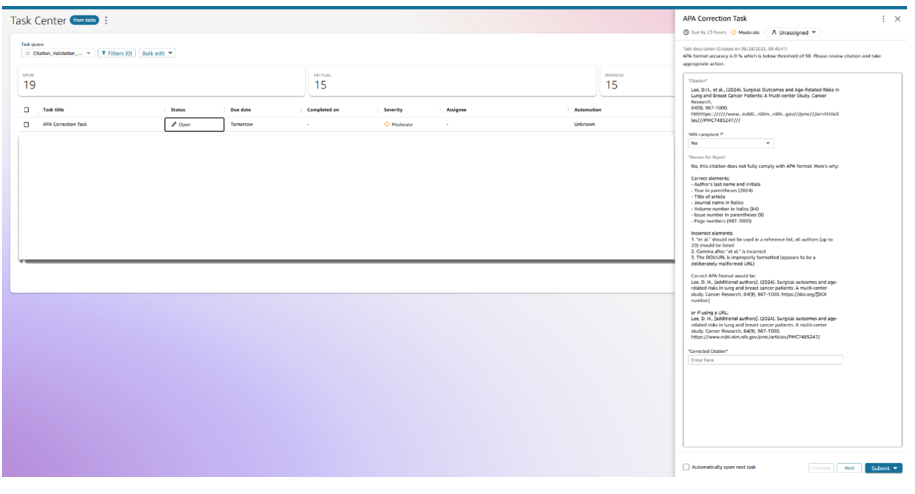Open APA Correction Task panel options menu
This screenshot has width=915, height=494.
tap(882, 19)
